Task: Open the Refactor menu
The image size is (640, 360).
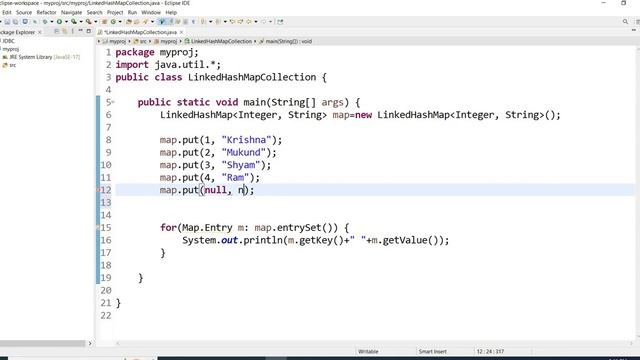Action: click(47, 12)
